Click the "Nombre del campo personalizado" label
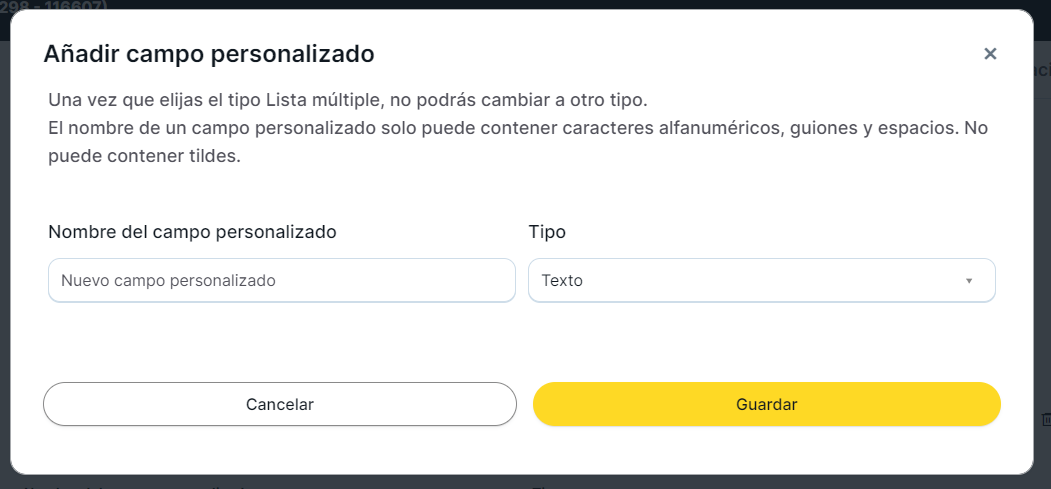1051x489 pixels. pyautogui.click(x=192, y=232)
